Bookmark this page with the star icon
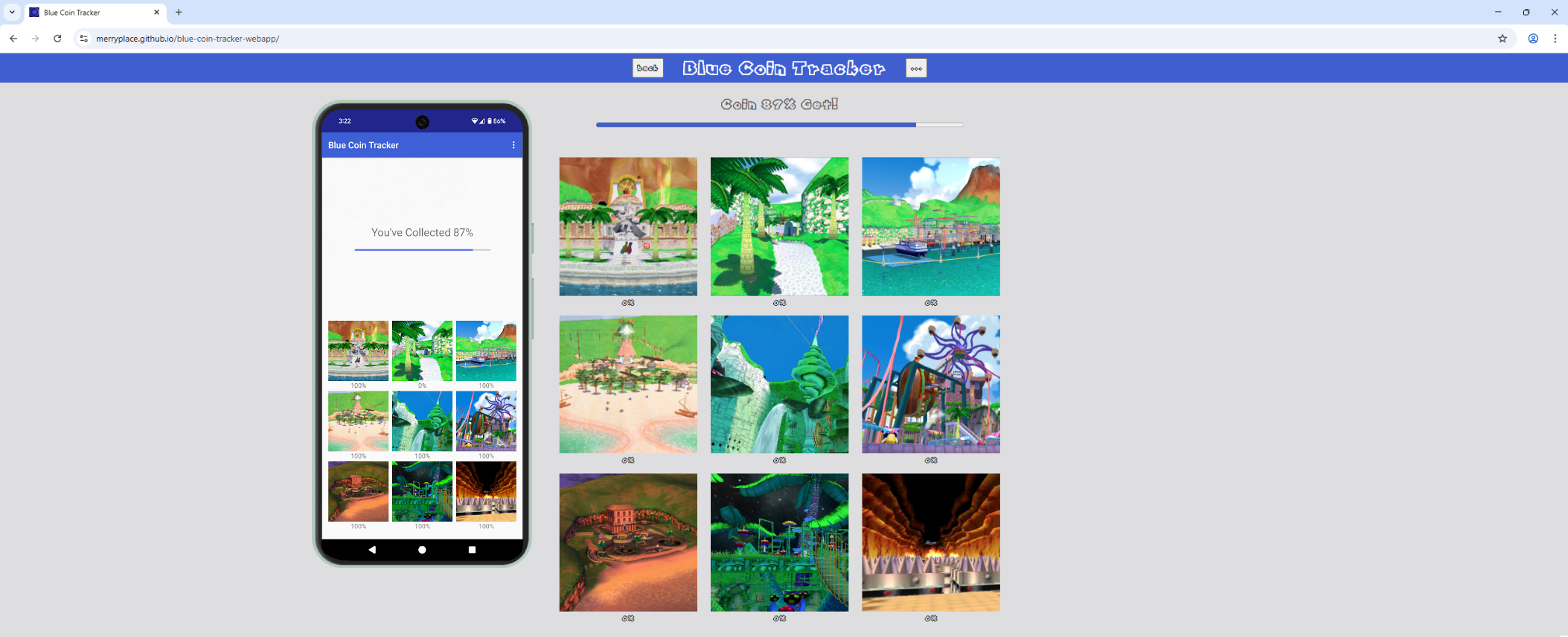Screen dimensions: 1568x637 [x=1503, y=39]
